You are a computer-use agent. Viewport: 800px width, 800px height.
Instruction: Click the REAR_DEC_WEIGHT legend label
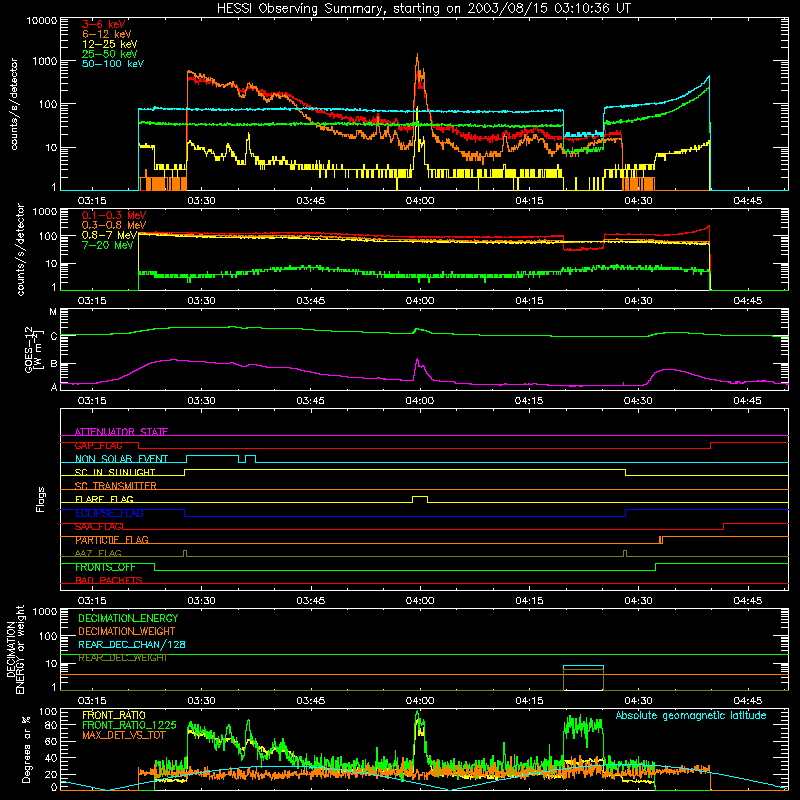pyautogui.click(x=122, y=658)
